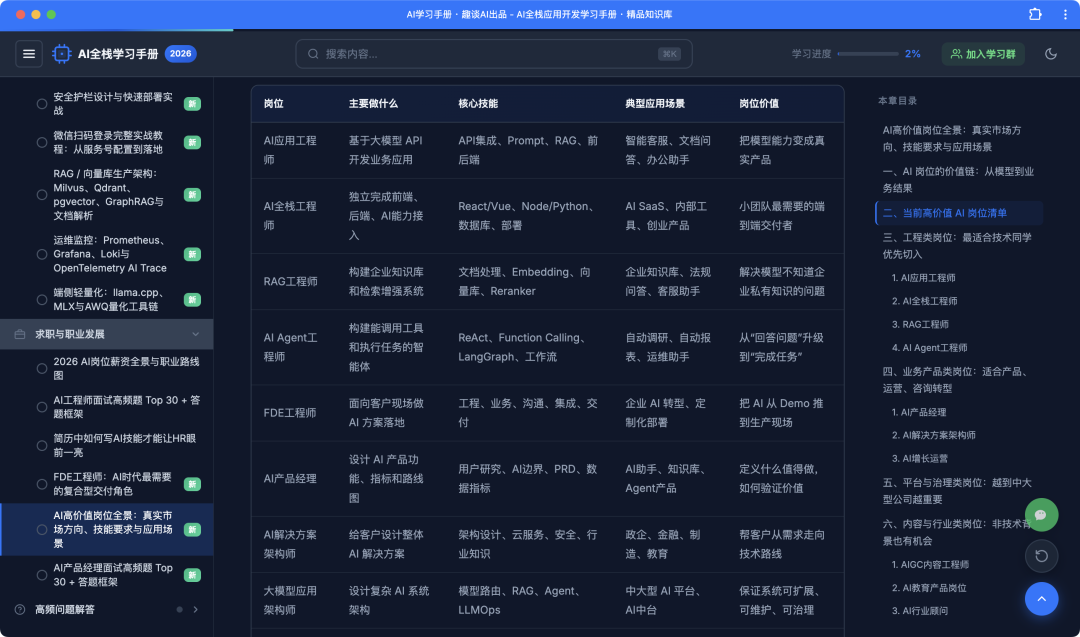The width and height of the screenshot is (1080, 637).
Task: Mark 端侧轻量化 llama.cpp lesson as completed
Action: coord(42,300)
